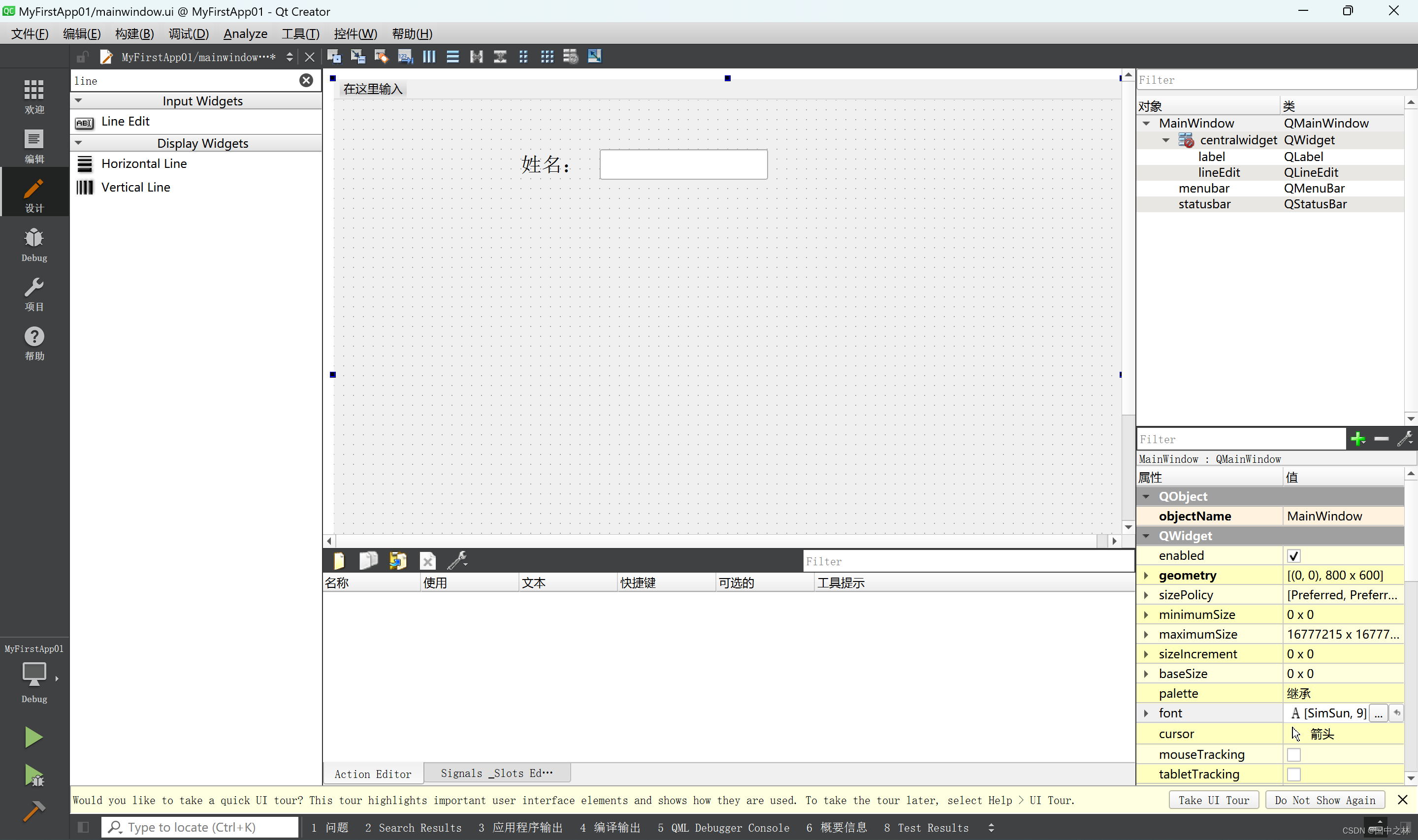Switch to the Signals_Slots Editor tab

498,773
